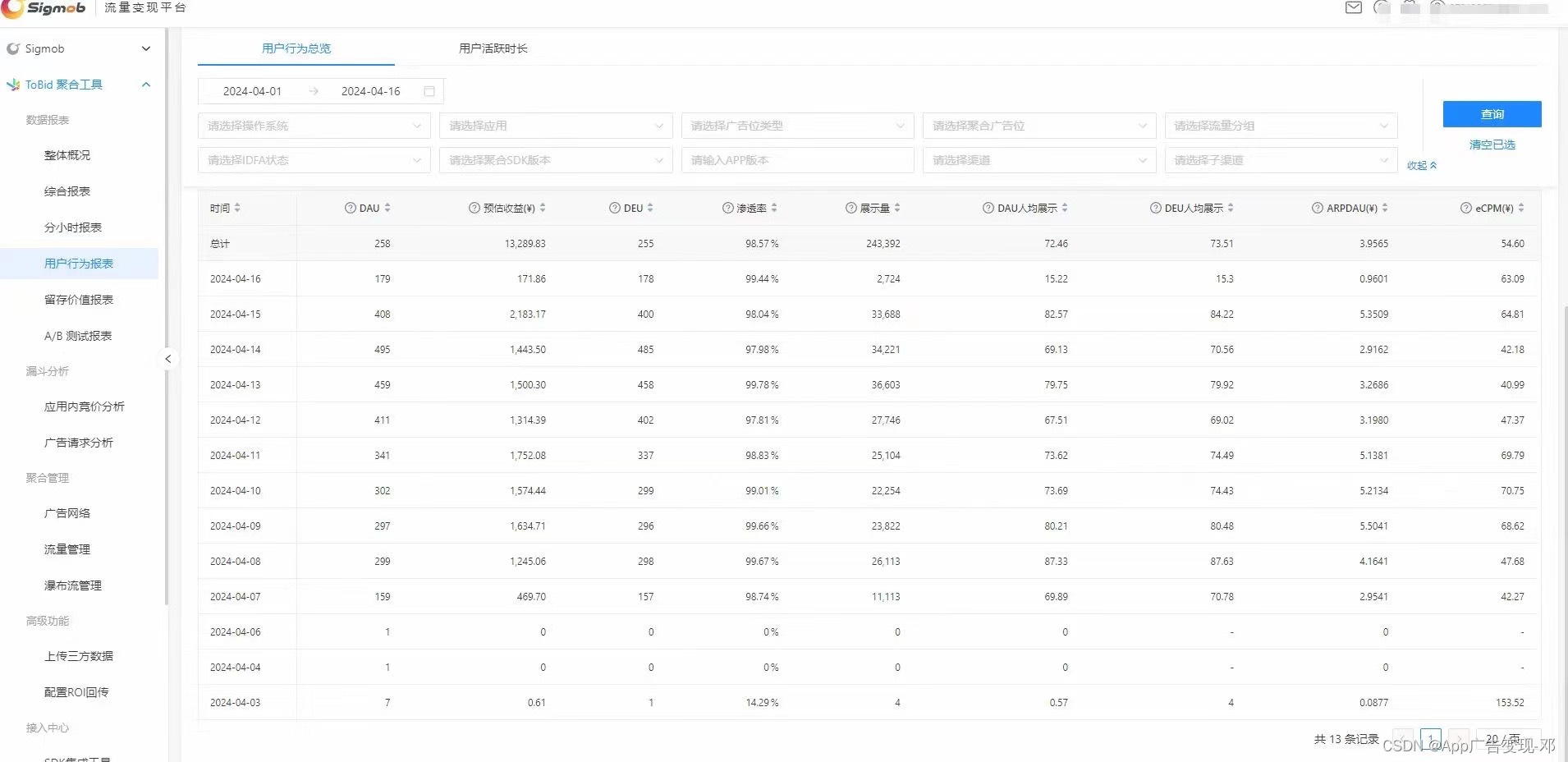Open 配置ROI回传 in sidebar
Screen dimensions: 1568x762
tap(76, 692)
